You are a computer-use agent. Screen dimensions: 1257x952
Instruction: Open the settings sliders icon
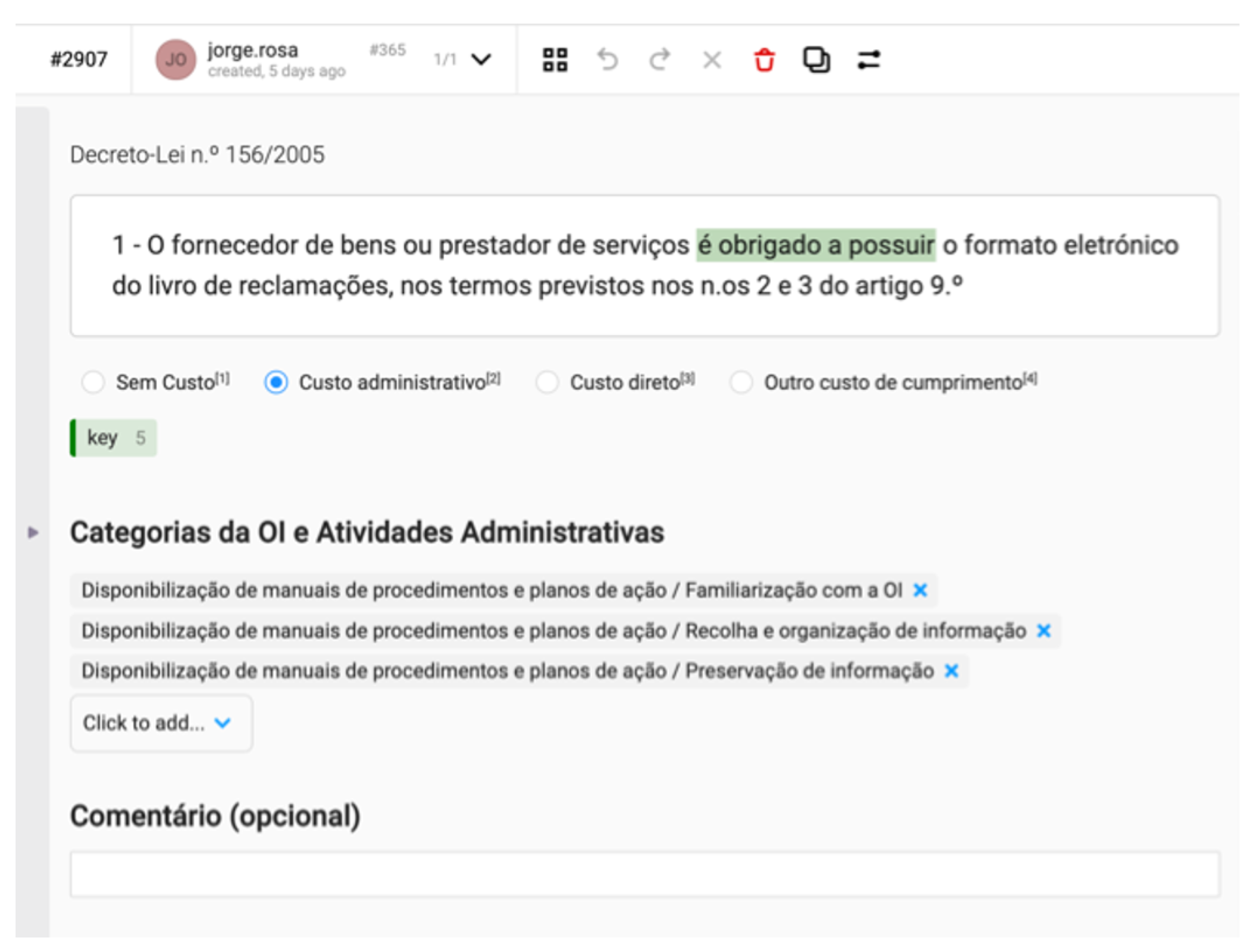coord(868,60)
